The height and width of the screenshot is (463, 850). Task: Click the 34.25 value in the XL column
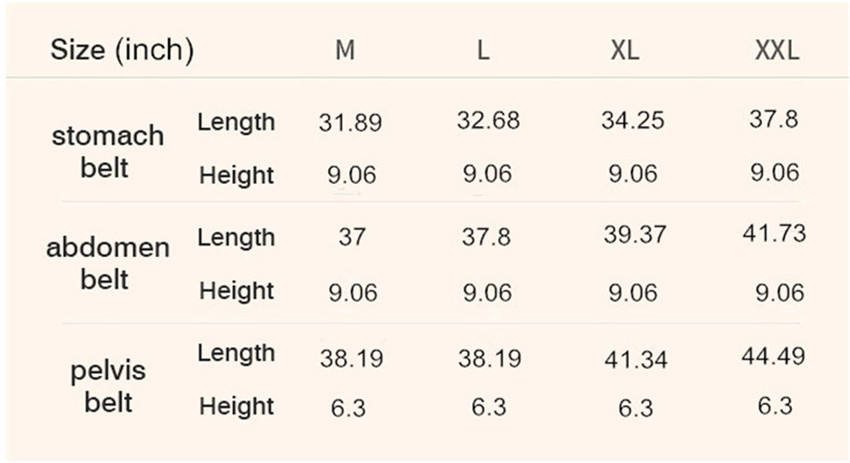632,122
